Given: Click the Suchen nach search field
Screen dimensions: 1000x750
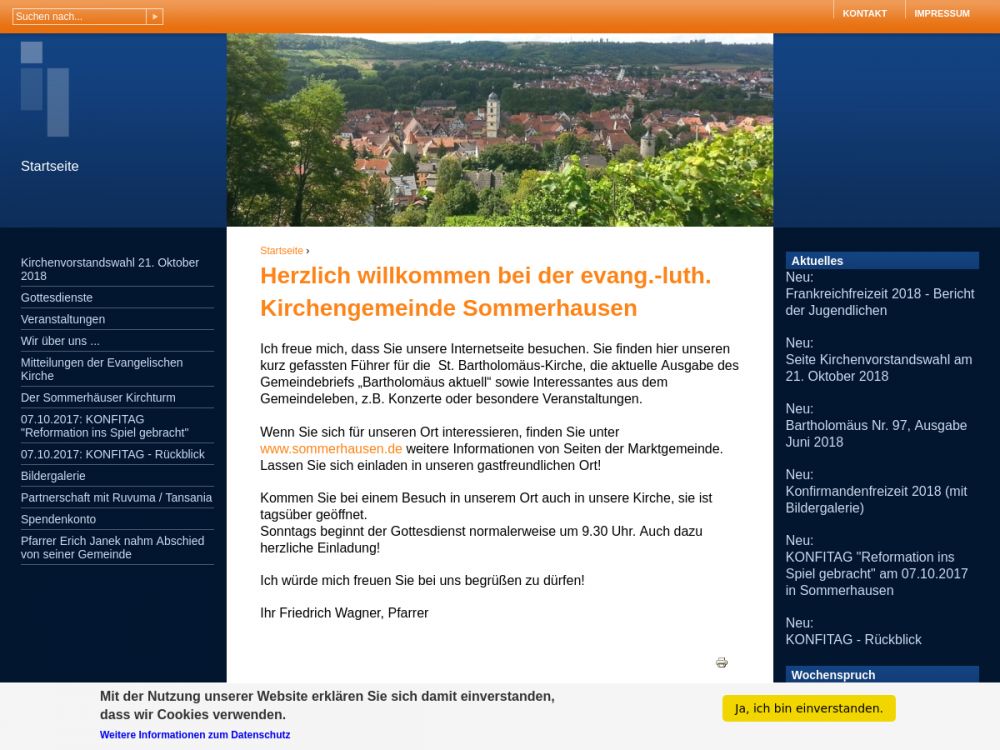Looking at the screenshot, I should tap(79, 17).
